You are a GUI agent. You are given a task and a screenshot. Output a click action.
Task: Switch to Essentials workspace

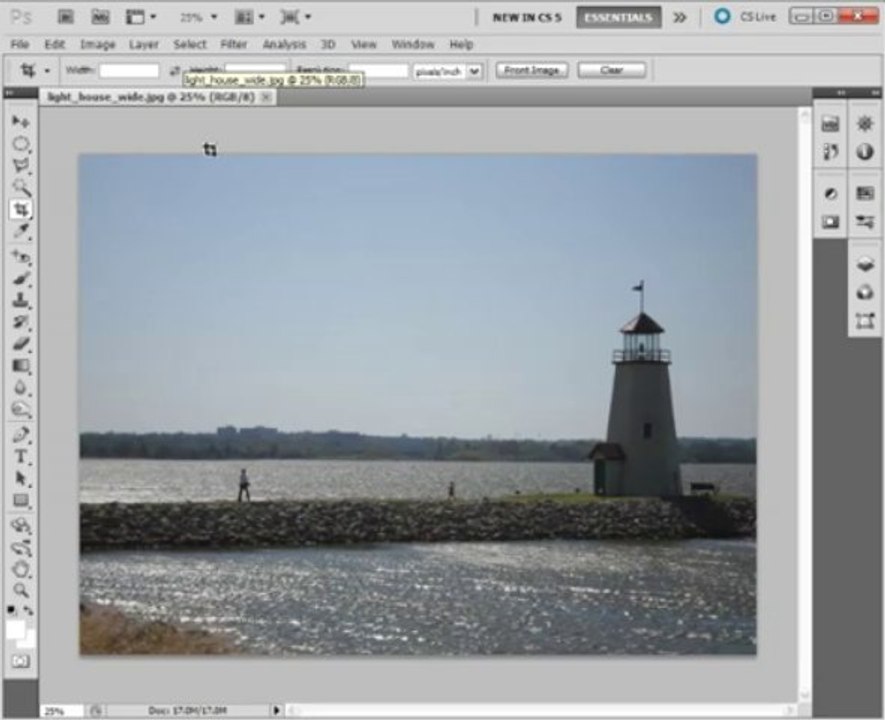point(619,17)
